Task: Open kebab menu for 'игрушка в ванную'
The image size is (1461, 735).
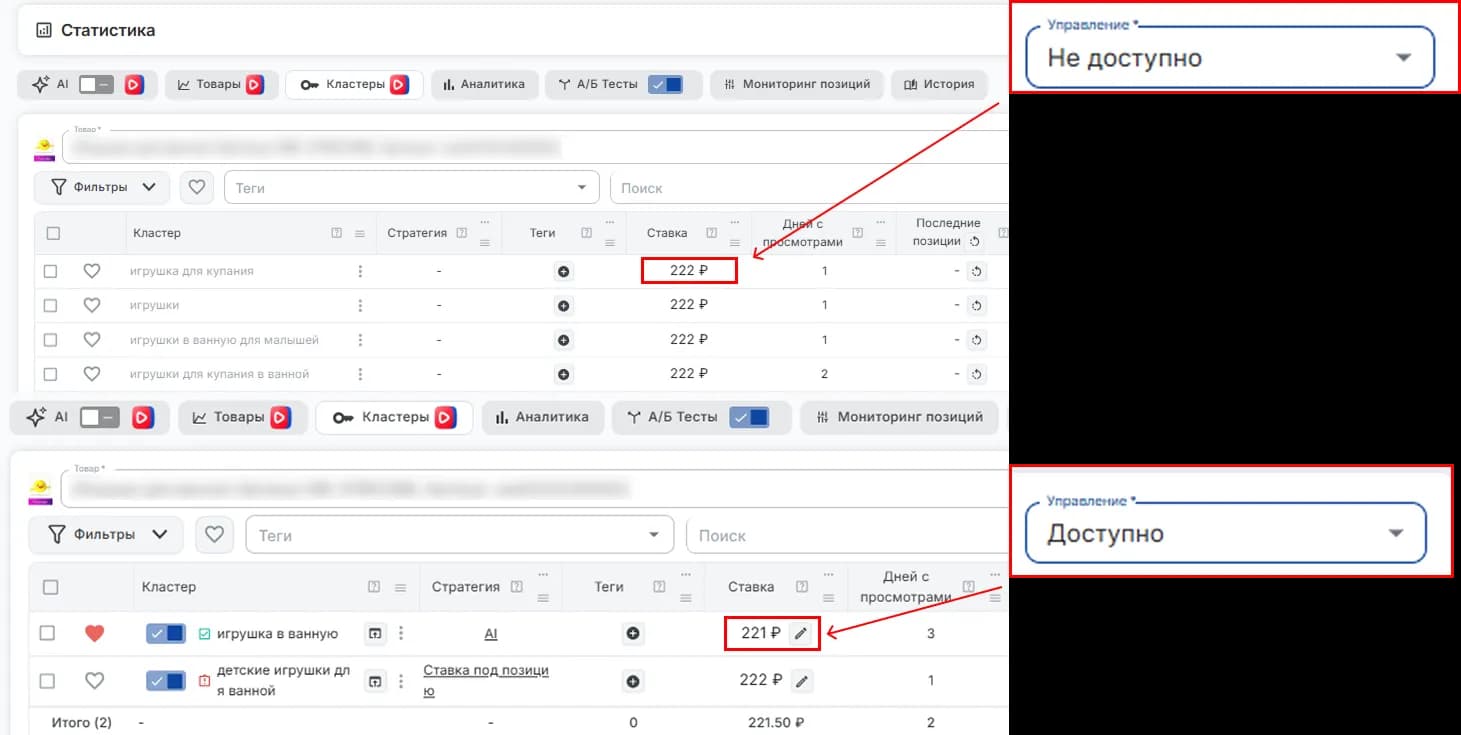Action: (x=401, y=633)
